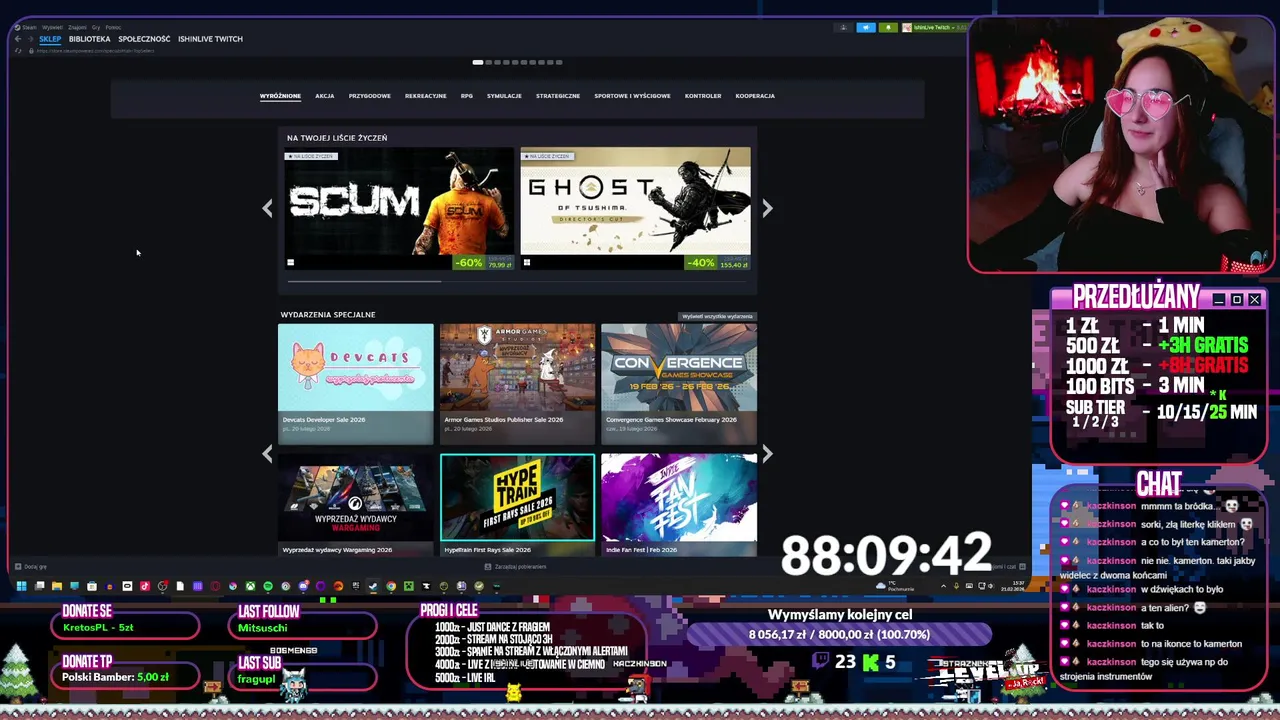Open the Pomoc menu

point(113,27)
